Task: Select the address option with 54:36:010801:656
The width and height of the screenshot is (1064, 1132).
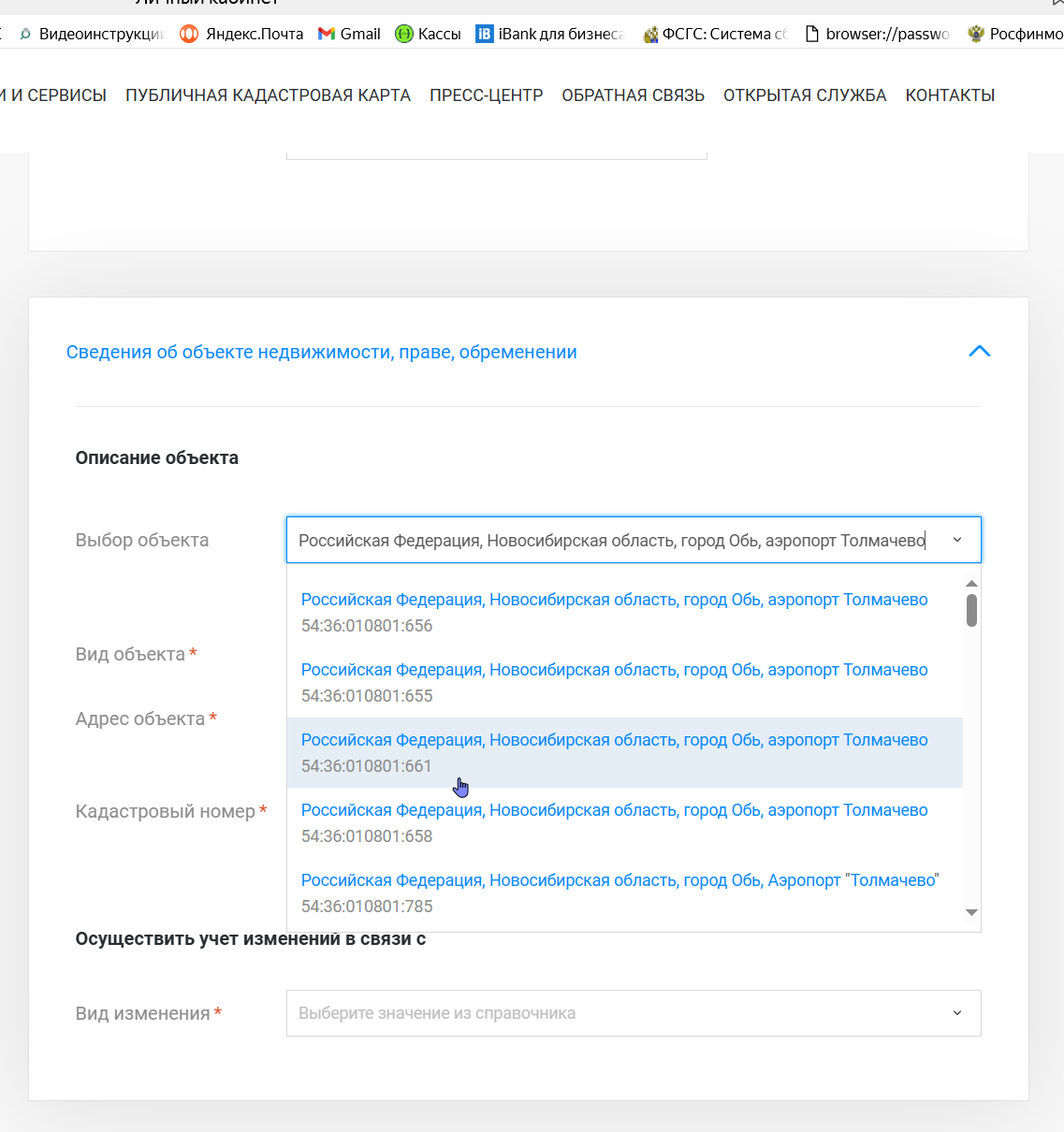Action: click(624, 613)
